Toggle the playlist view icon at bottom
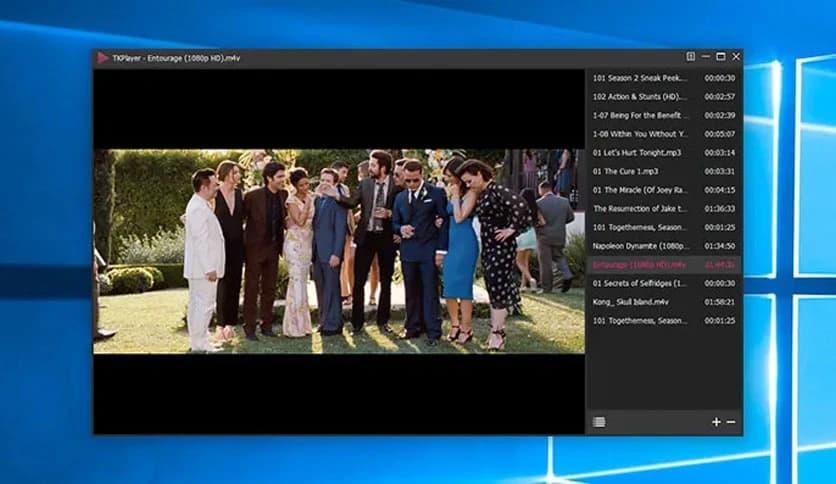This screenshot has height=484, width=836. tap(598, 422)
